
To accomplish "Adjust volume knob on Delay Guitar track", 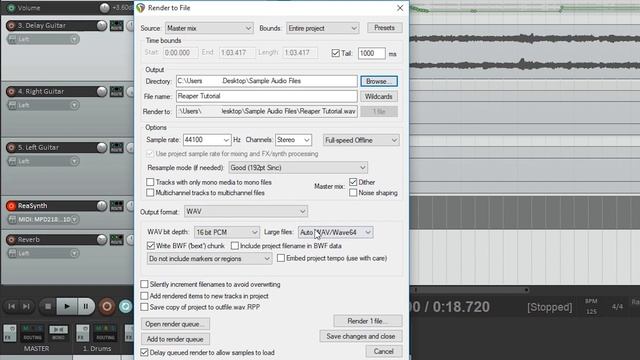I will coord(102,25).
